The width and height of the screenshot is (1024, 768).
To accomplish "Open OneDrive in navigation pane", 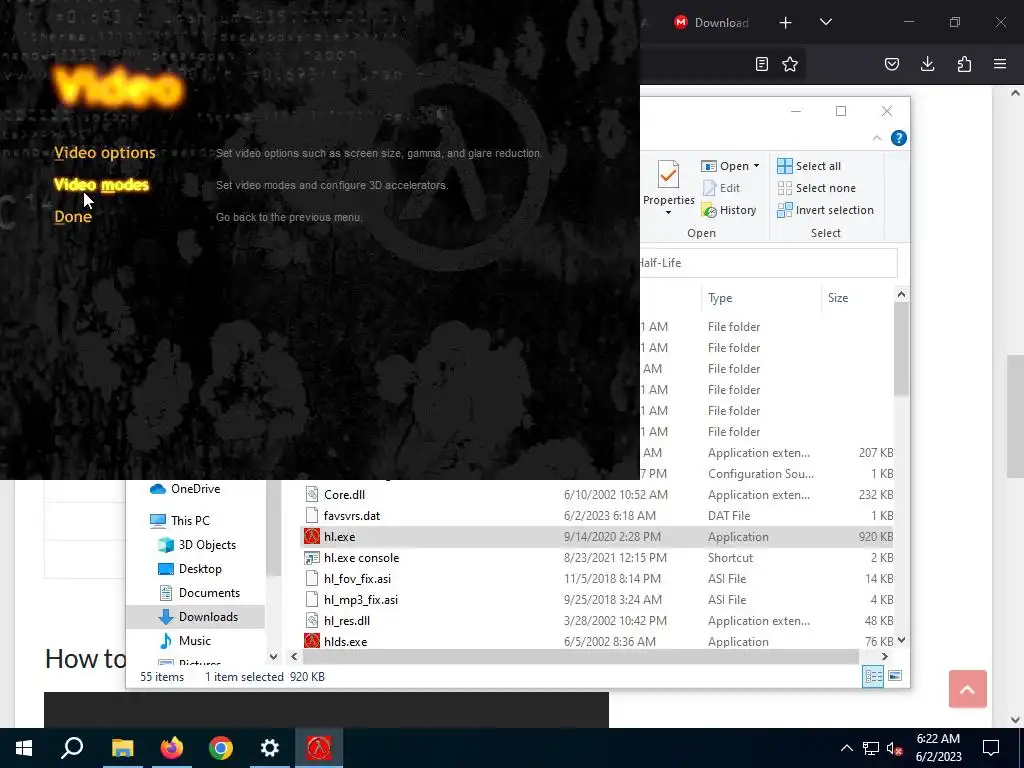I will click(185, 489).
